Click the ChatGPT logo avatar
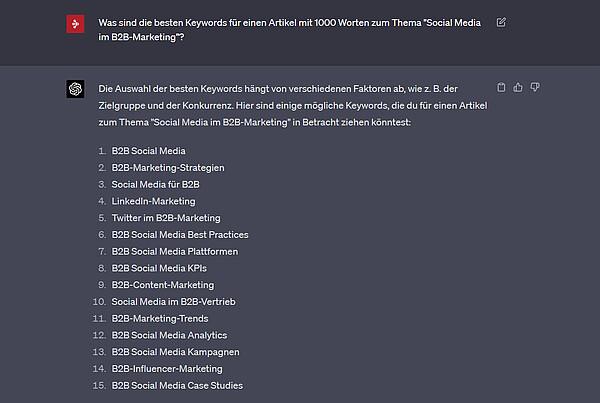This screenshot has width=600, height=403. click(75, 89)
